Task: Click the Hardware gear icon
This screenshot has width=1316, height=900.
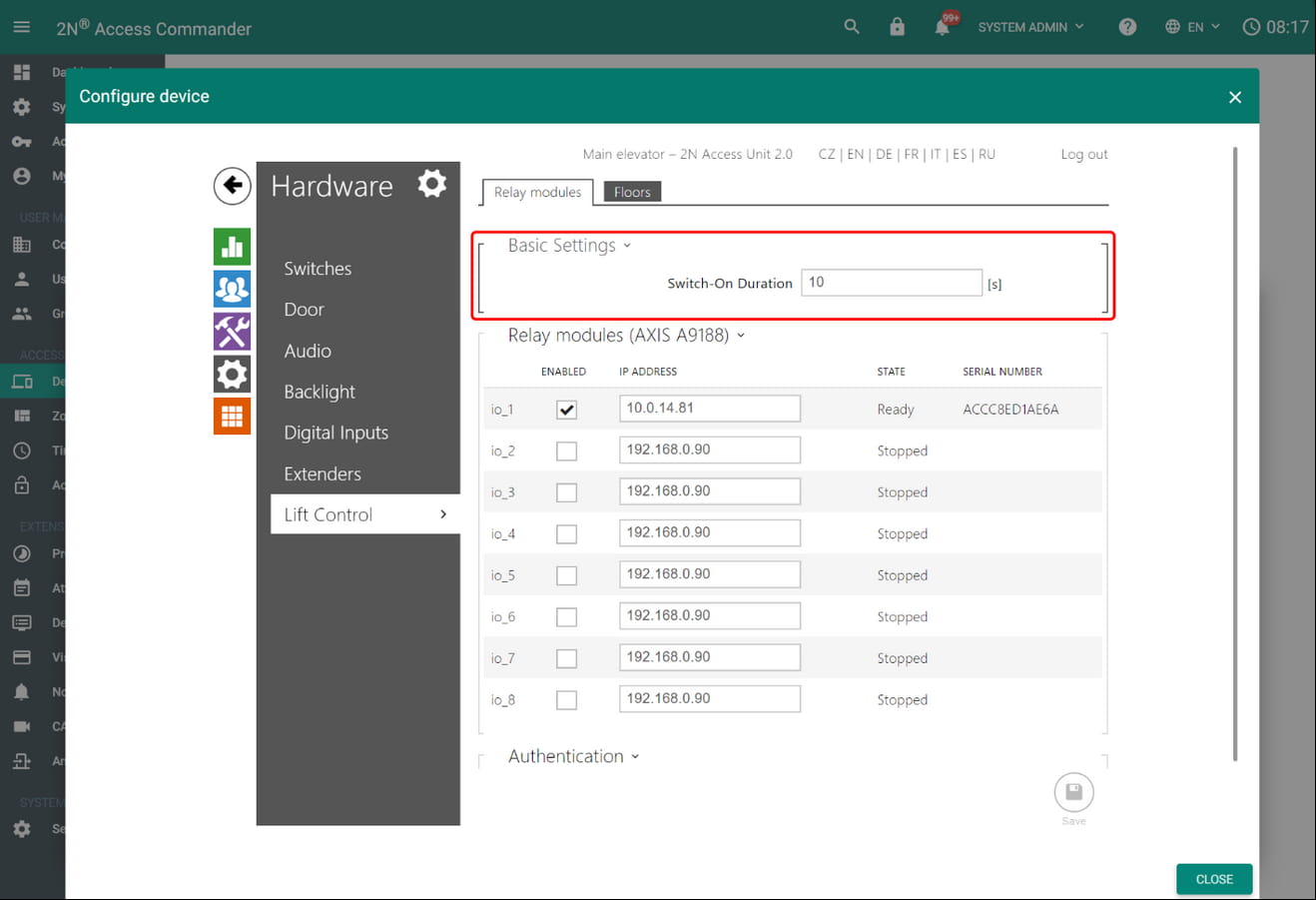Action: [431, 184]
